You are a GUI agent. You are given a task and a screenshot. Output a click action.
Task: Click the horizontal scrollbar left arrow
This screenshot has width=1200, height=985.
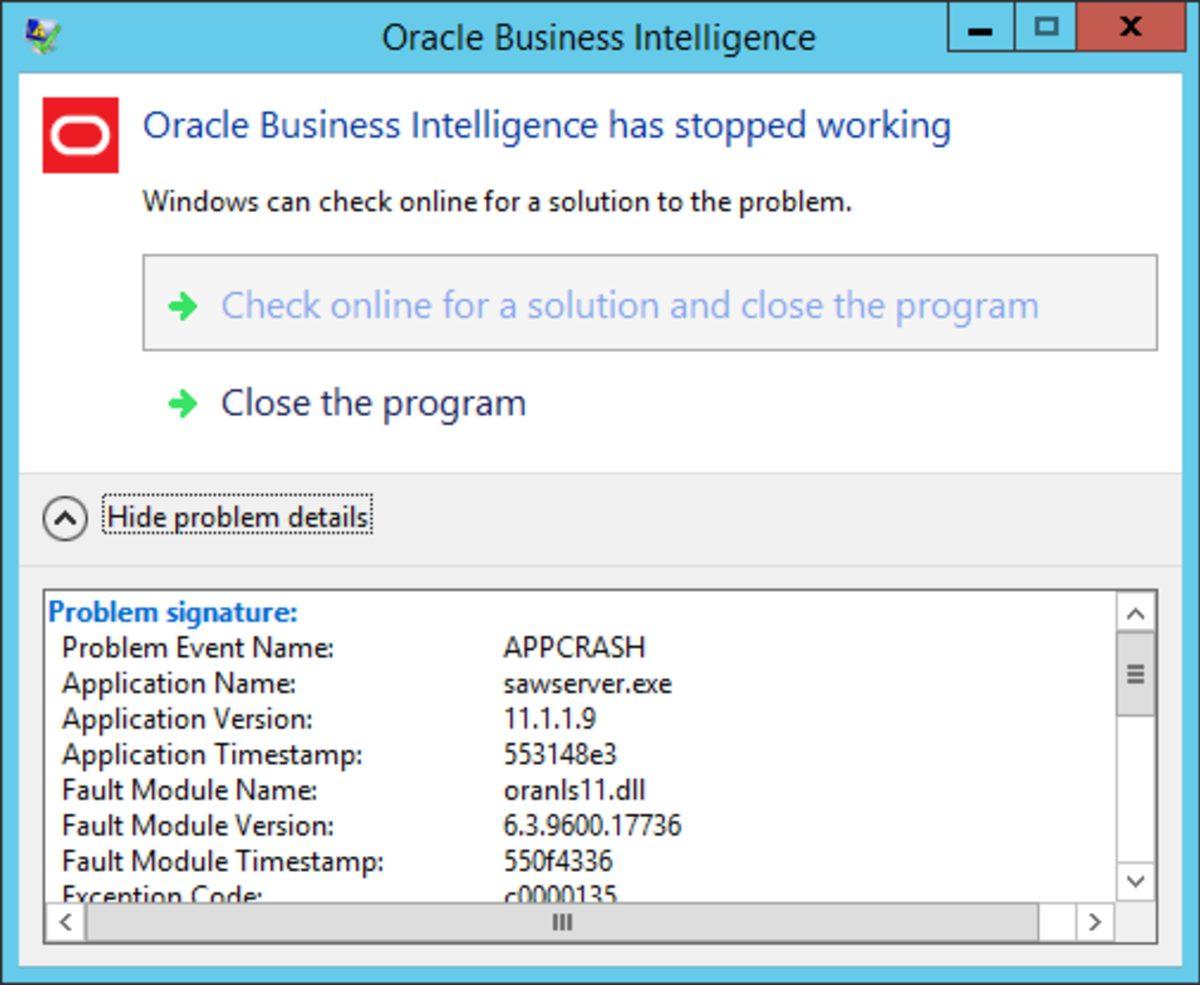[66, 922]
